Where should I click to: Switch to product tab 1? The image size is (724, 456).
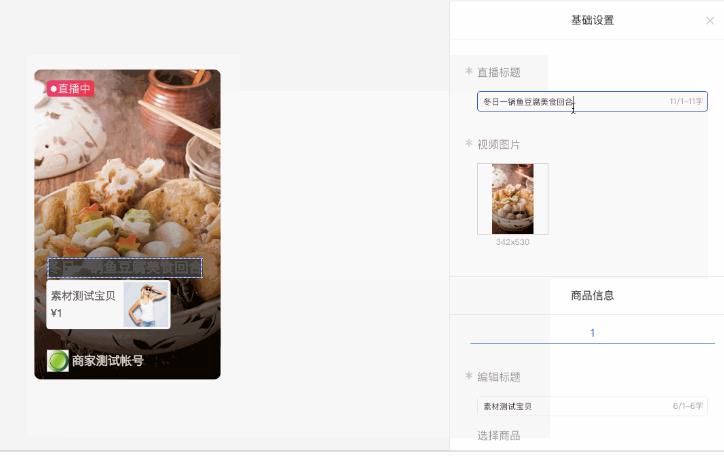coord(592,333)
